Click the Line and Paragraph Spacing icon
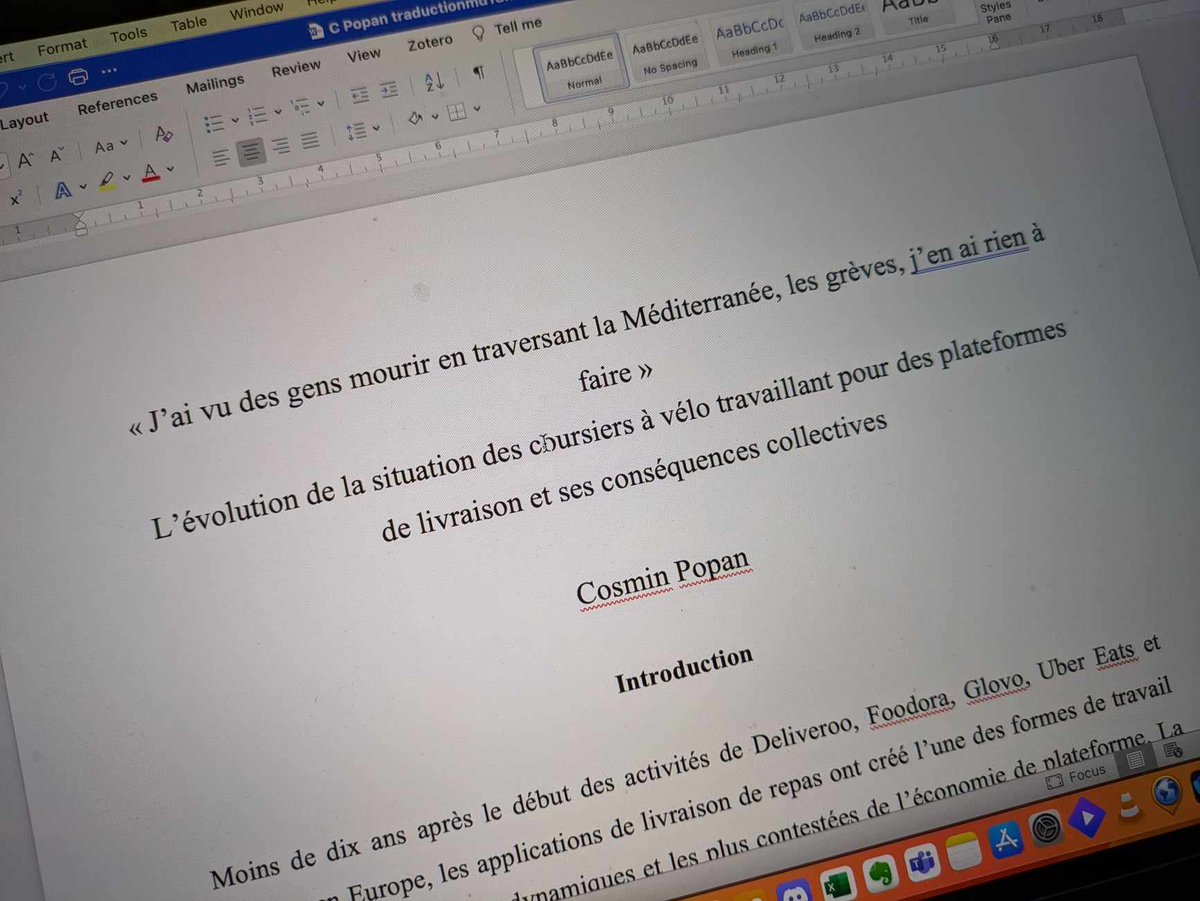 tap(356, 132)
